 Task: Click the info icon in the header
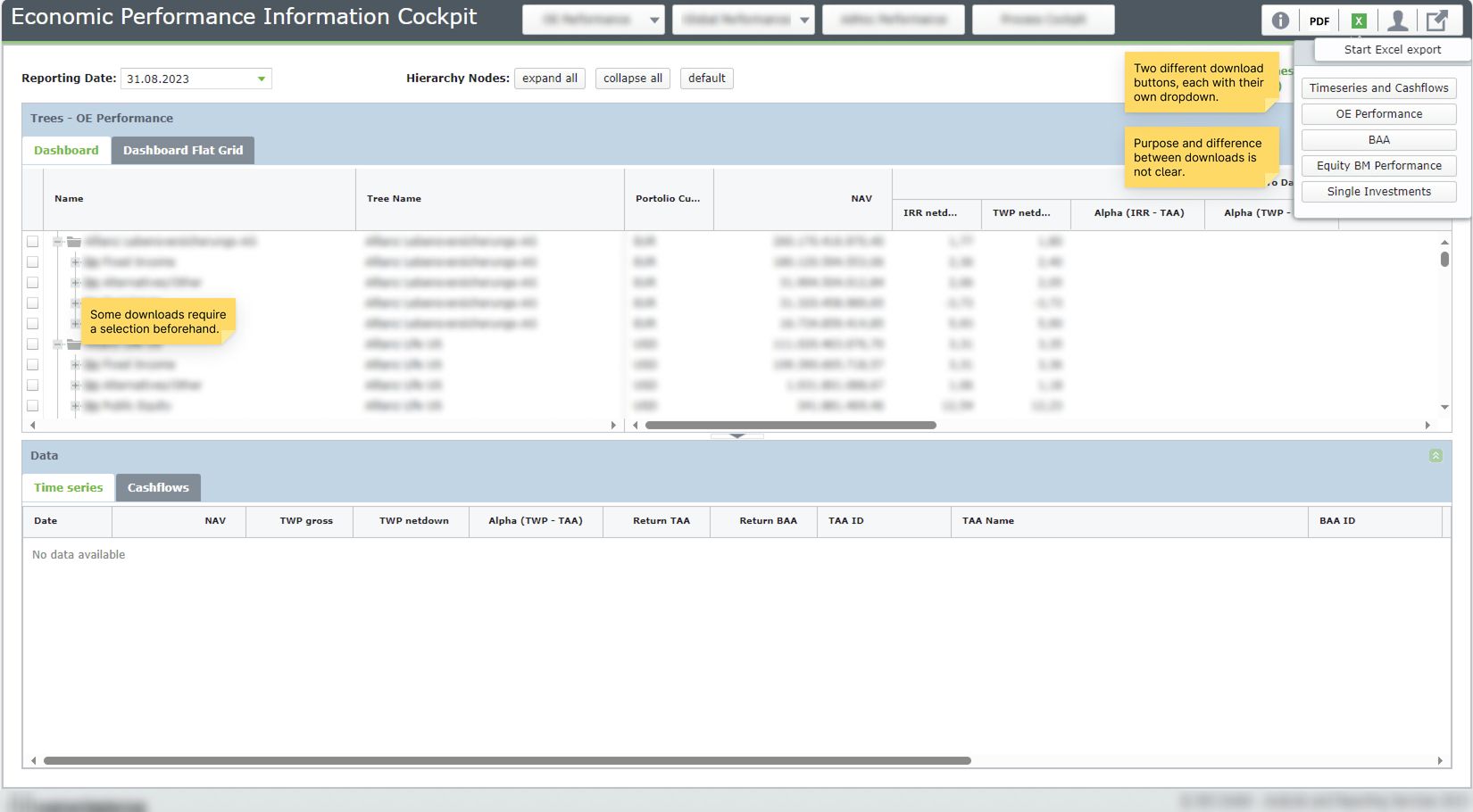pos(1280,21)
